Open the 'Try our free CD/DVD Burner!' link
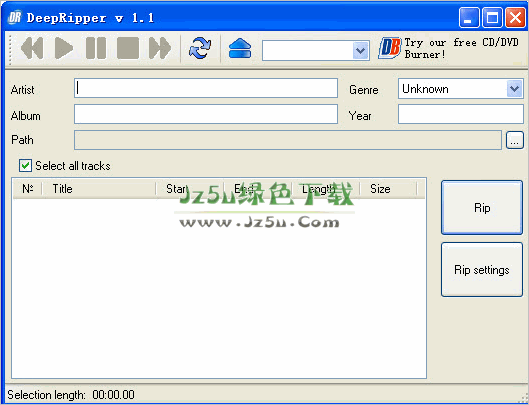 tap(461, 48)
